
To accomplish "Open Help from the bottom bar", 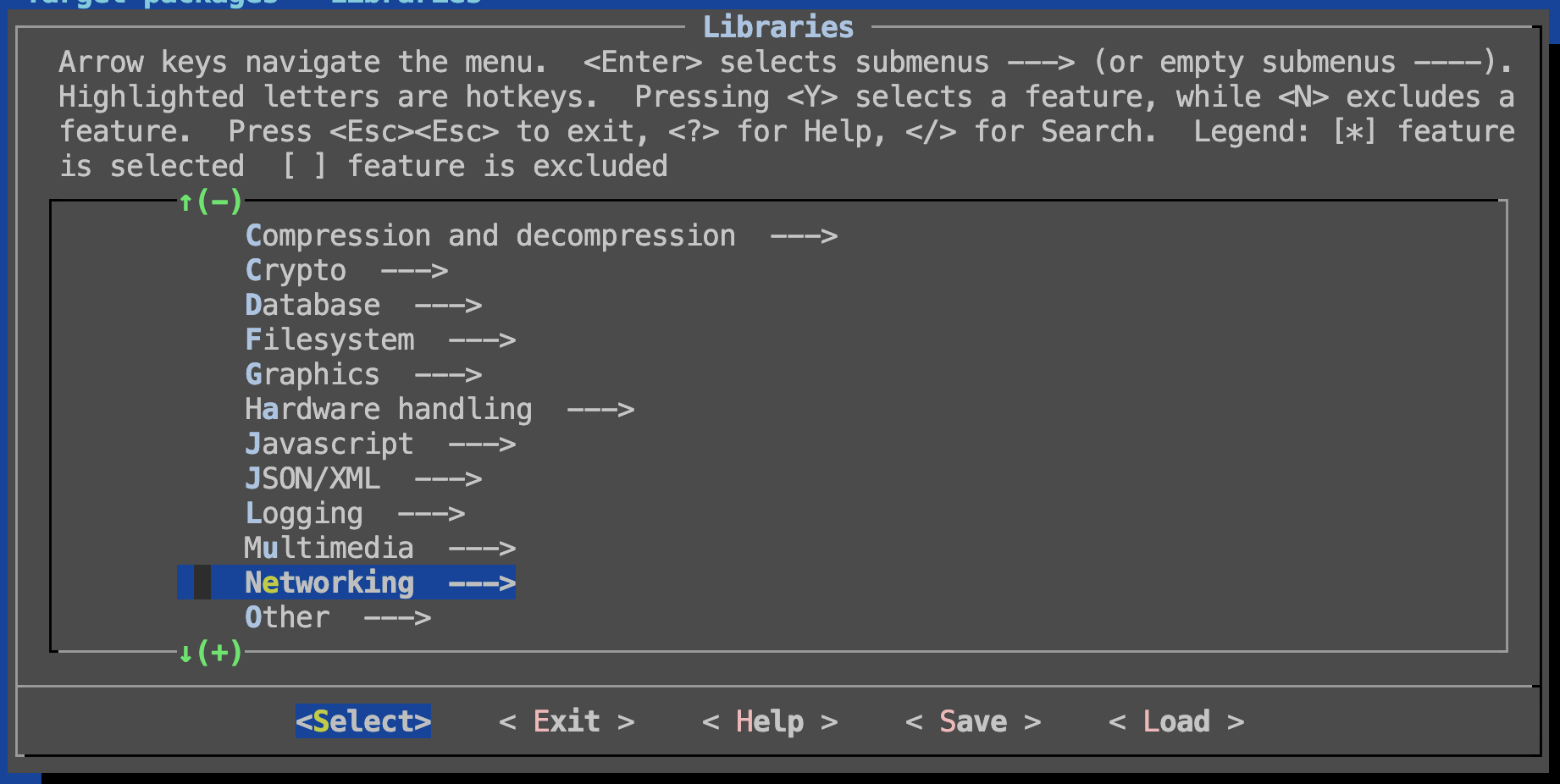I will pyautogui.click(x=769, y=721).
